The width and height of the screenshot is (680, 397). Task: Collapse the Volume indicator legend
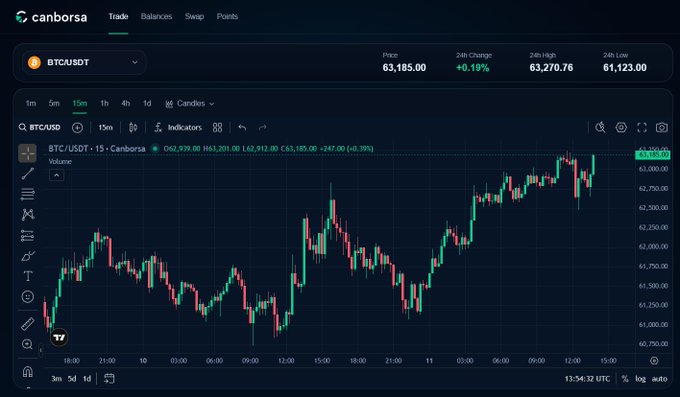tap(56, 175)
